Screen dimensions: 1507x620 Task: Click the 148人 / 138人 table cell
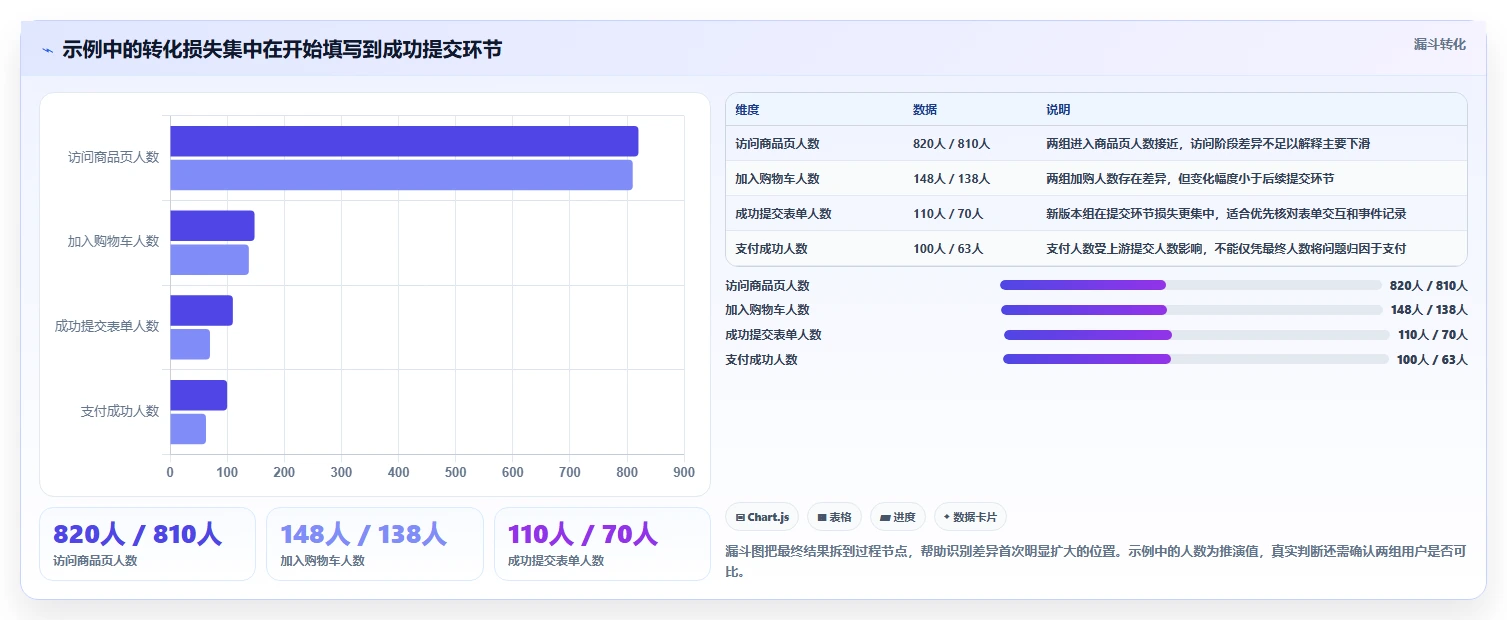click(x=951, y=179)
